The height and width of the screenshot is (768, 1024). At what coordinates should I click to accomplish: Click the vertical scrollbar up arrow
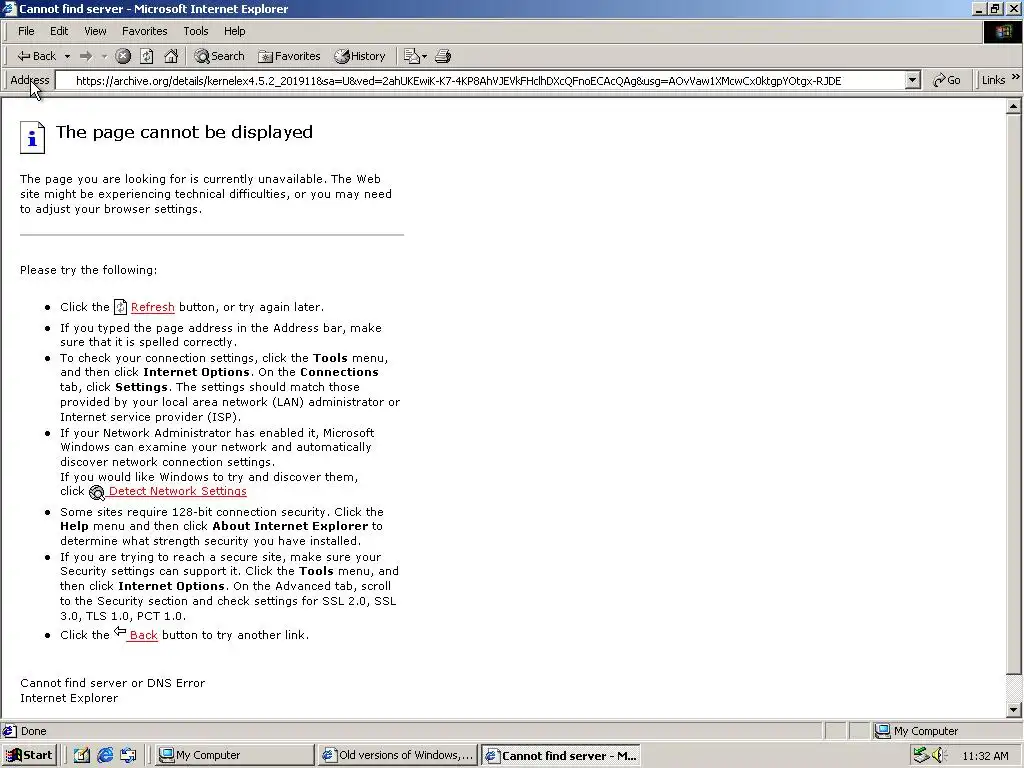pyautogui.click(x=1014, y=106)
